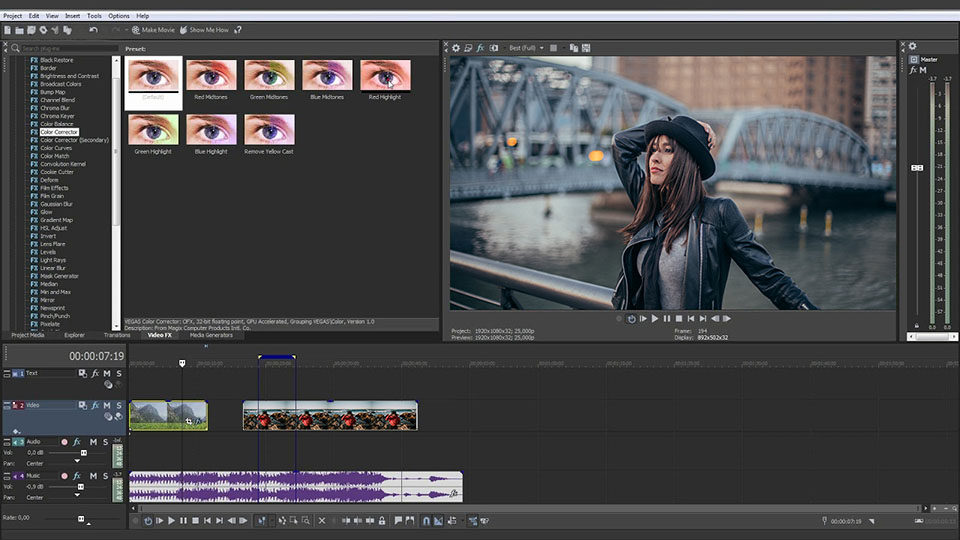Click the timeline Play button
960x540 pixels.
coord(171,521)
